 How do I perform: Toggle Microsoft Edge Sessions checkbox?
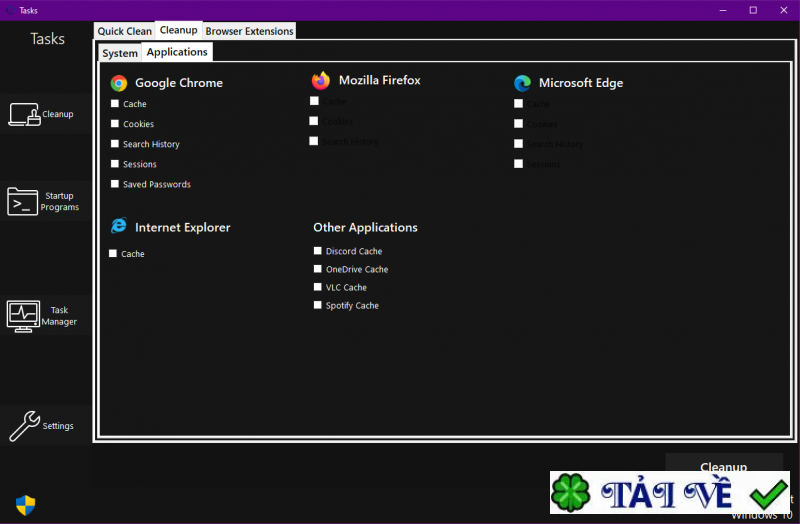click(x=518, y=164)
